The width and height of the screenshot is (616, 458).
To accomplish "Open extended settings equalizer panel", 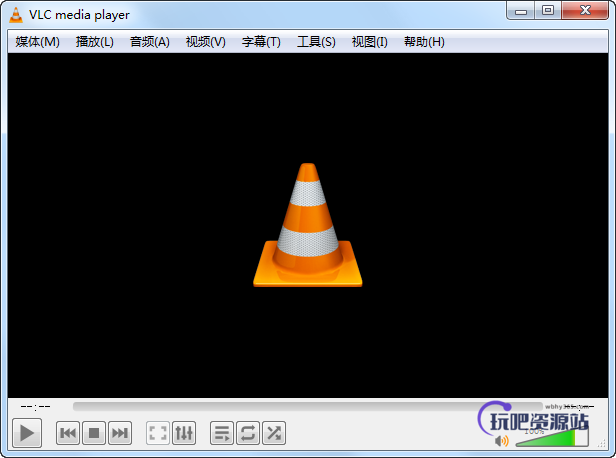I will [x=184, y=433].
